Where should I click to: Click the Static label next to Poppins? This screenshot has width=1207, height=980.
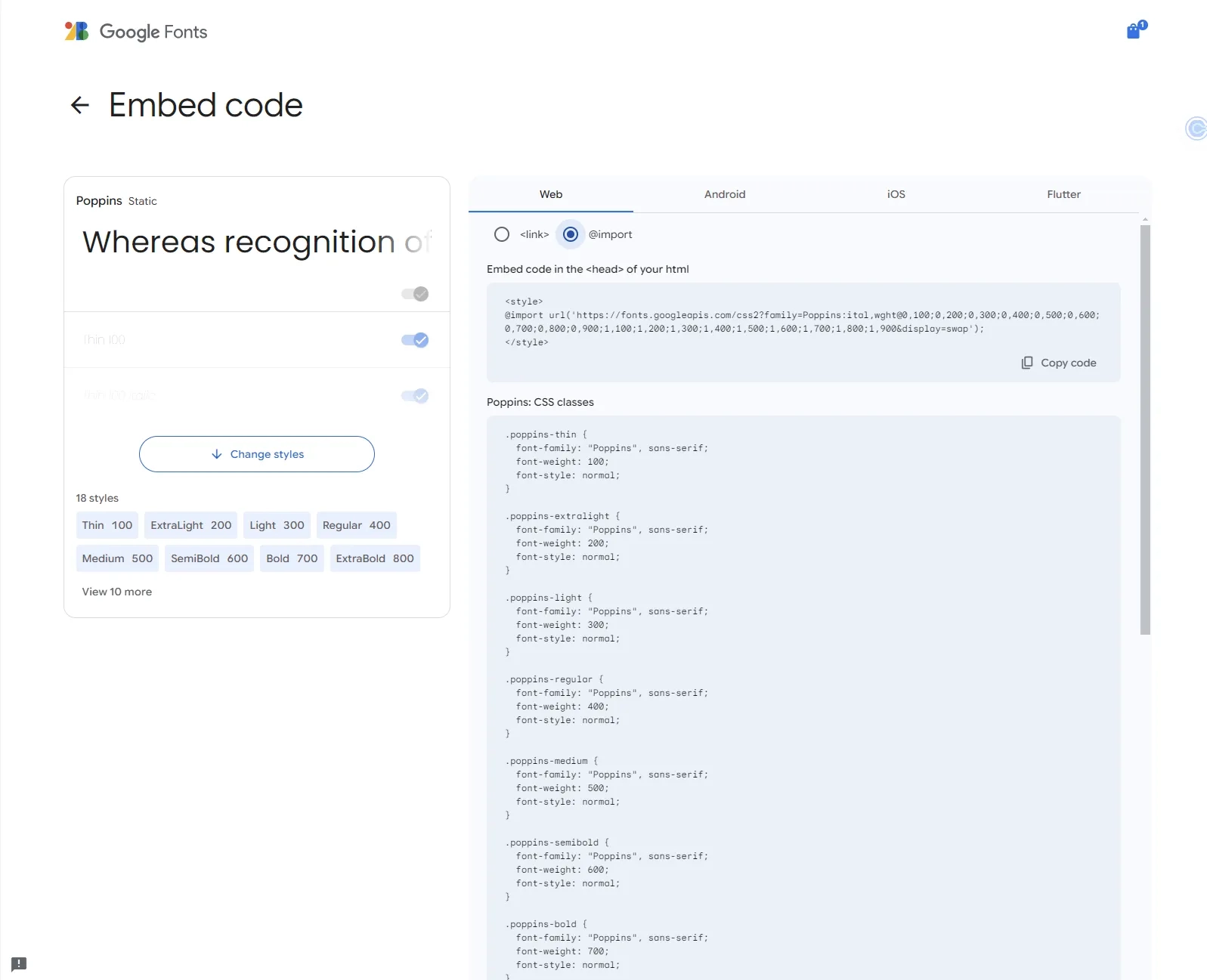pyautogui.click(x=143, y=201)
